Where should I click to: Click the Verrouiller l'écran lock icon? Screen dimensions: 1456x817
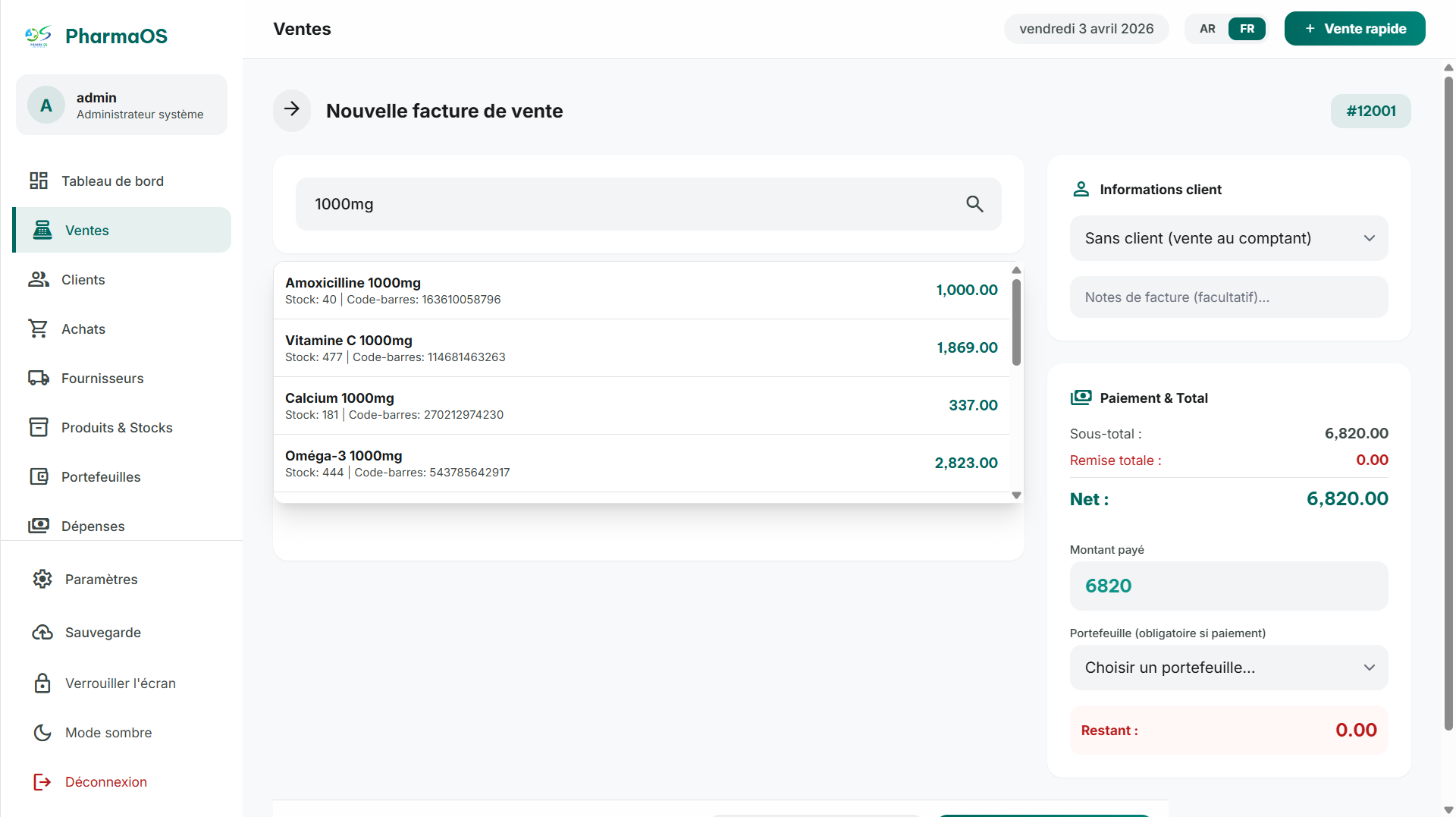42,683
